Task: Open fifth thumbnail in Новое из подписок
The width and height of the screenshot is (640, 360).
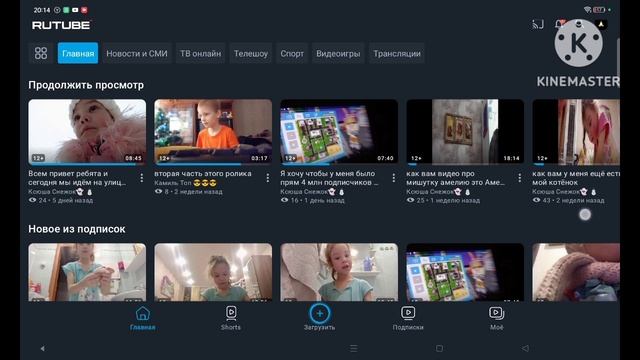Action: pyautogui.click(x=576, y=272)
